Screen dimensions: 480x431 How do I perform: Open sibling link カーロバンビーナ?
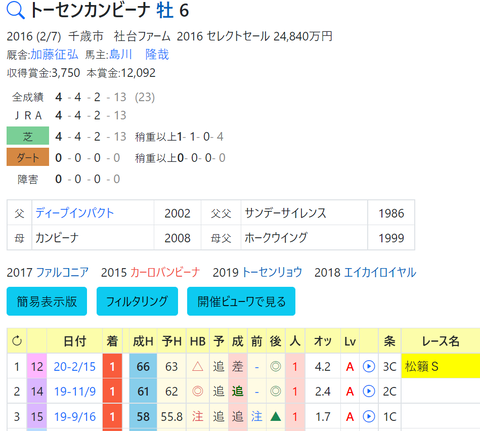click(x=165, y=272)
